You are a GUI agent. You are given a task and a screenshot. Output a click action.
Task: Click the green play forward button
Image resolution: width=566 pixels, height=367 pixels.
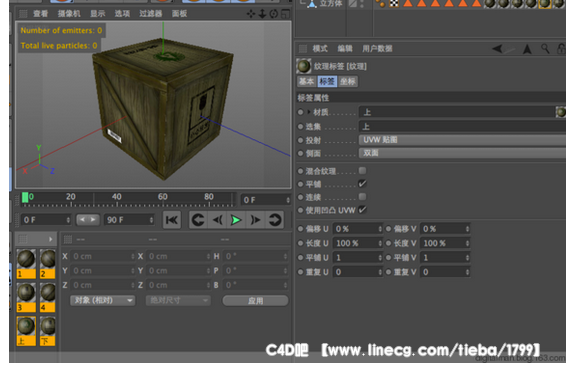[x=236, y=220]
